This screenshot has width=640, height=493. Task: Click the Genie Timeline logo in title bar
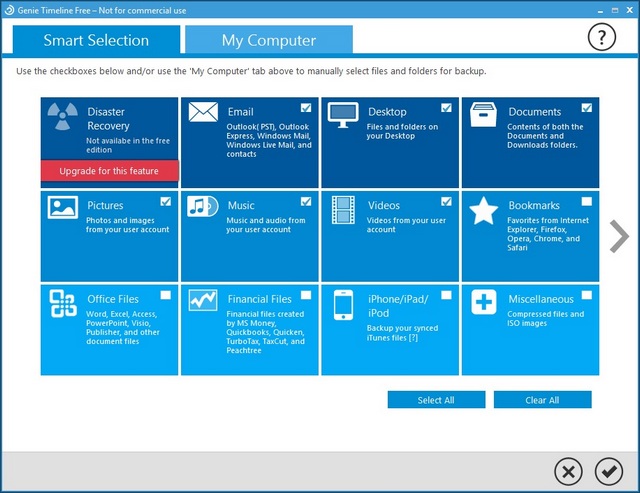coord(9,10)
